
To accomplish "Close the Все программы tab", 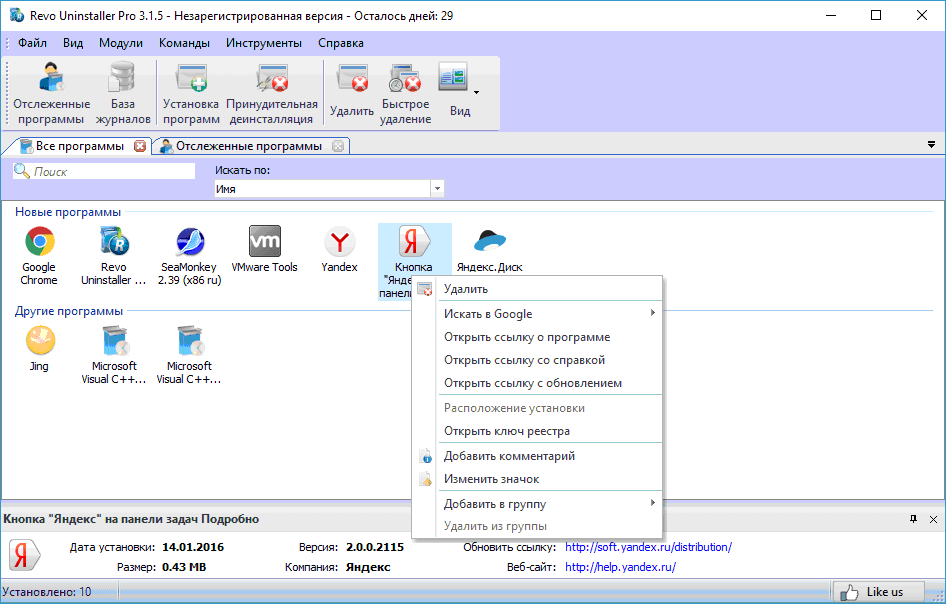I will click(140, 146).
